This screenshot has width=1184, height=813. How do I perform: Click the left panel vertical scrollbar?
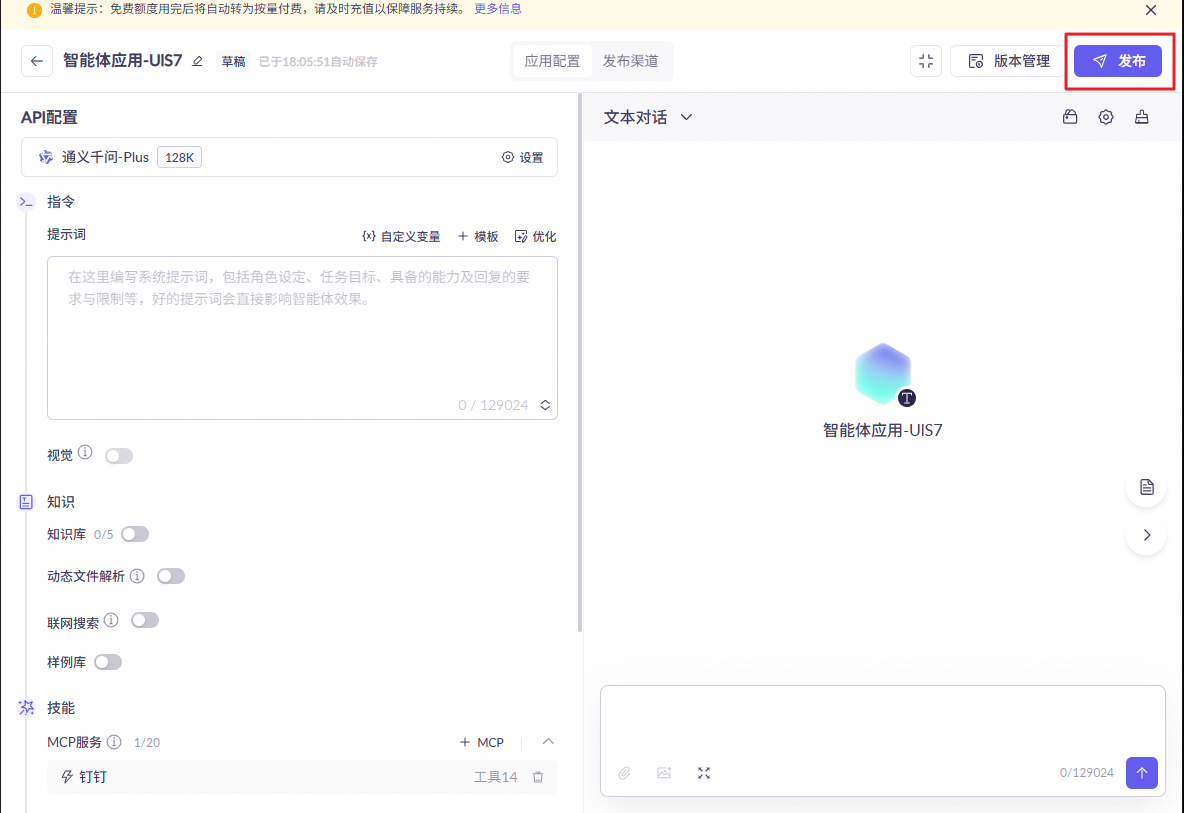click(579, 362)
